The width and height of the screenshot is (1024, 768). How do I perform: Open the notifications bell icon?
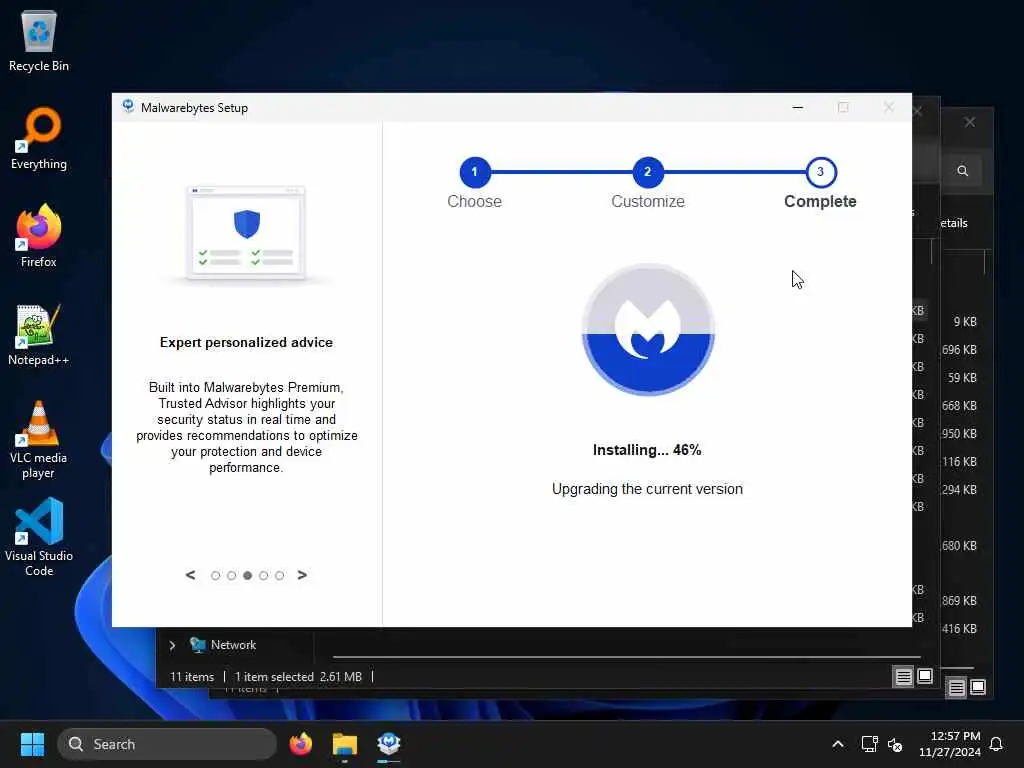click(x=997, y=744)
